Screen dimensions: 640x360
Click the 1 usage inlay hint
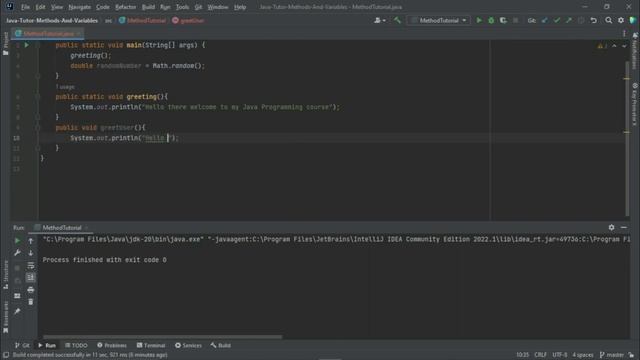(x=65, y=87)
